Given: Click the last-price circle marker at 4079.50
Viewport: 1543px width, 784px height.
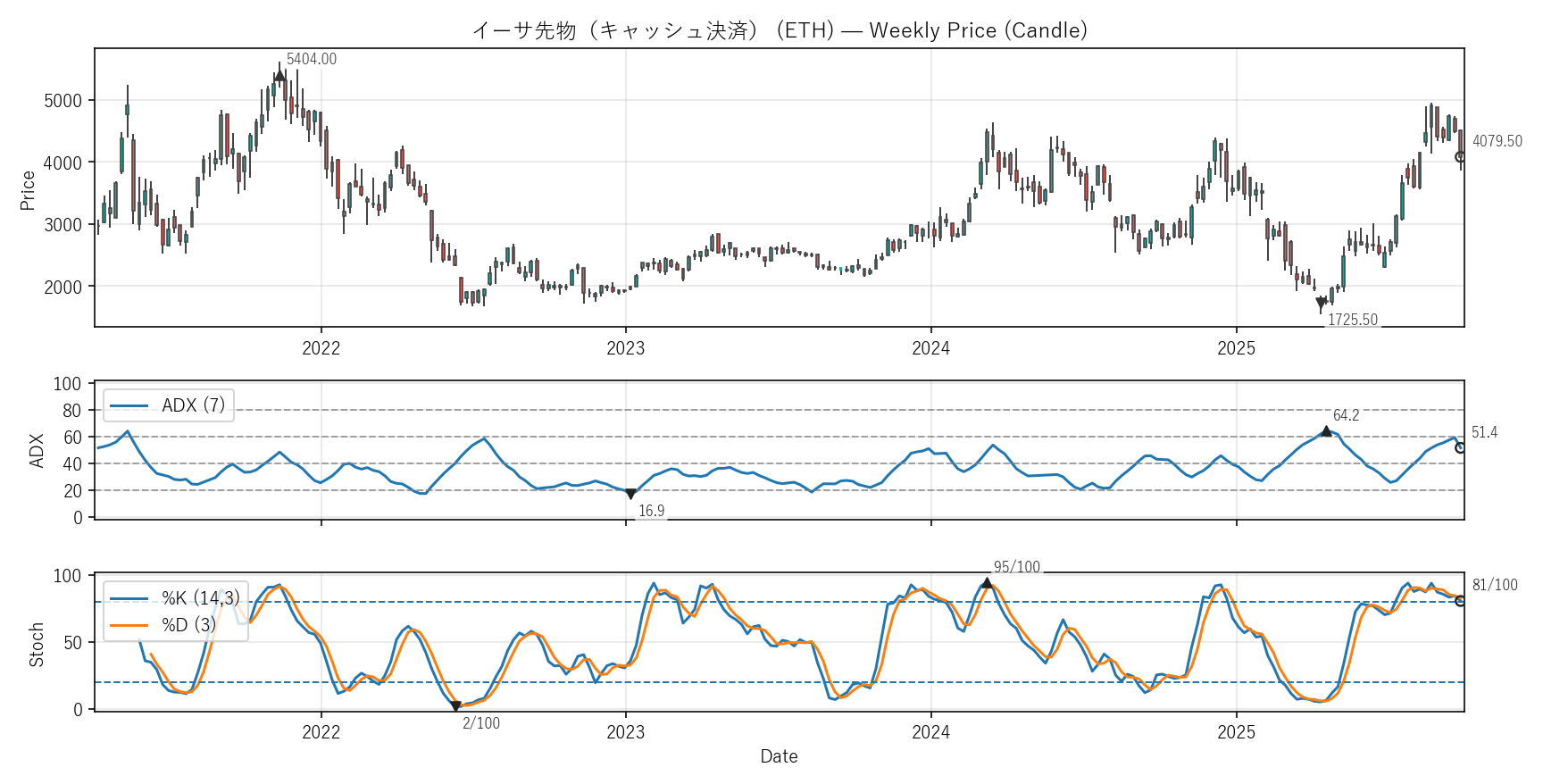Looking at the screenshot, I should [1461, 157].
